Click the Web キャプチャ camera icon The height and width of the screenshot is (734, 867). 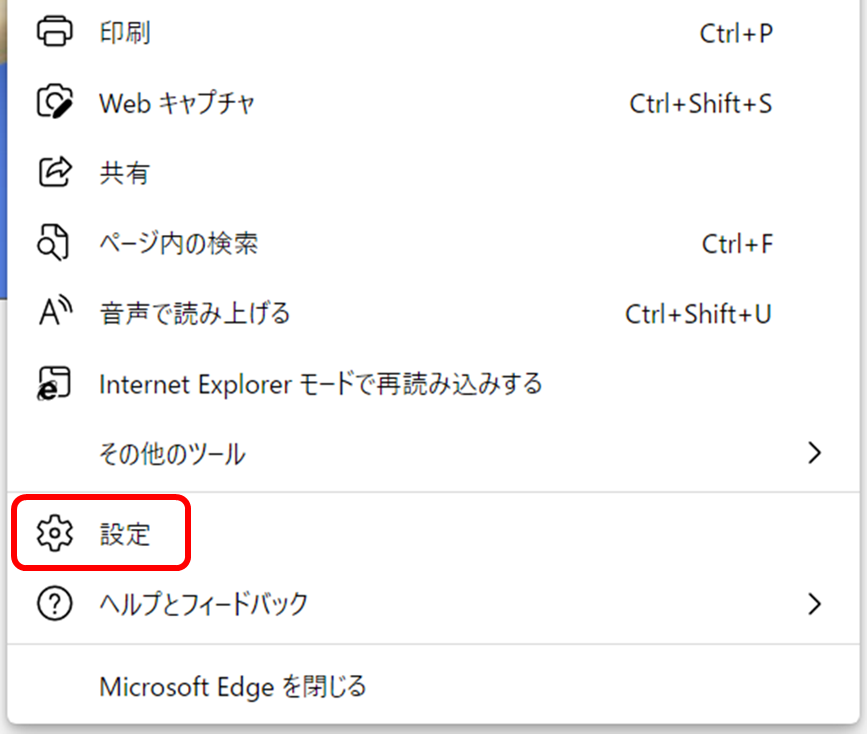point(54,102)
